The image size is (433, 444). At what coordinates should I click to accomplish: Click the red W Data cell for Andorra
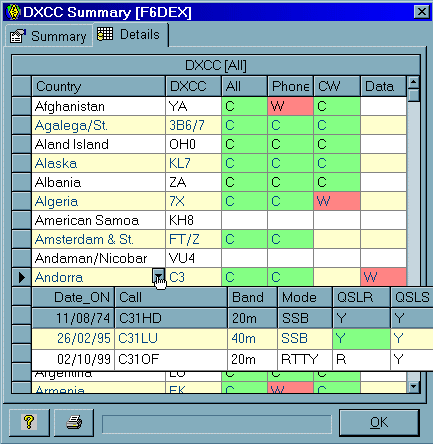pos(383,277)
